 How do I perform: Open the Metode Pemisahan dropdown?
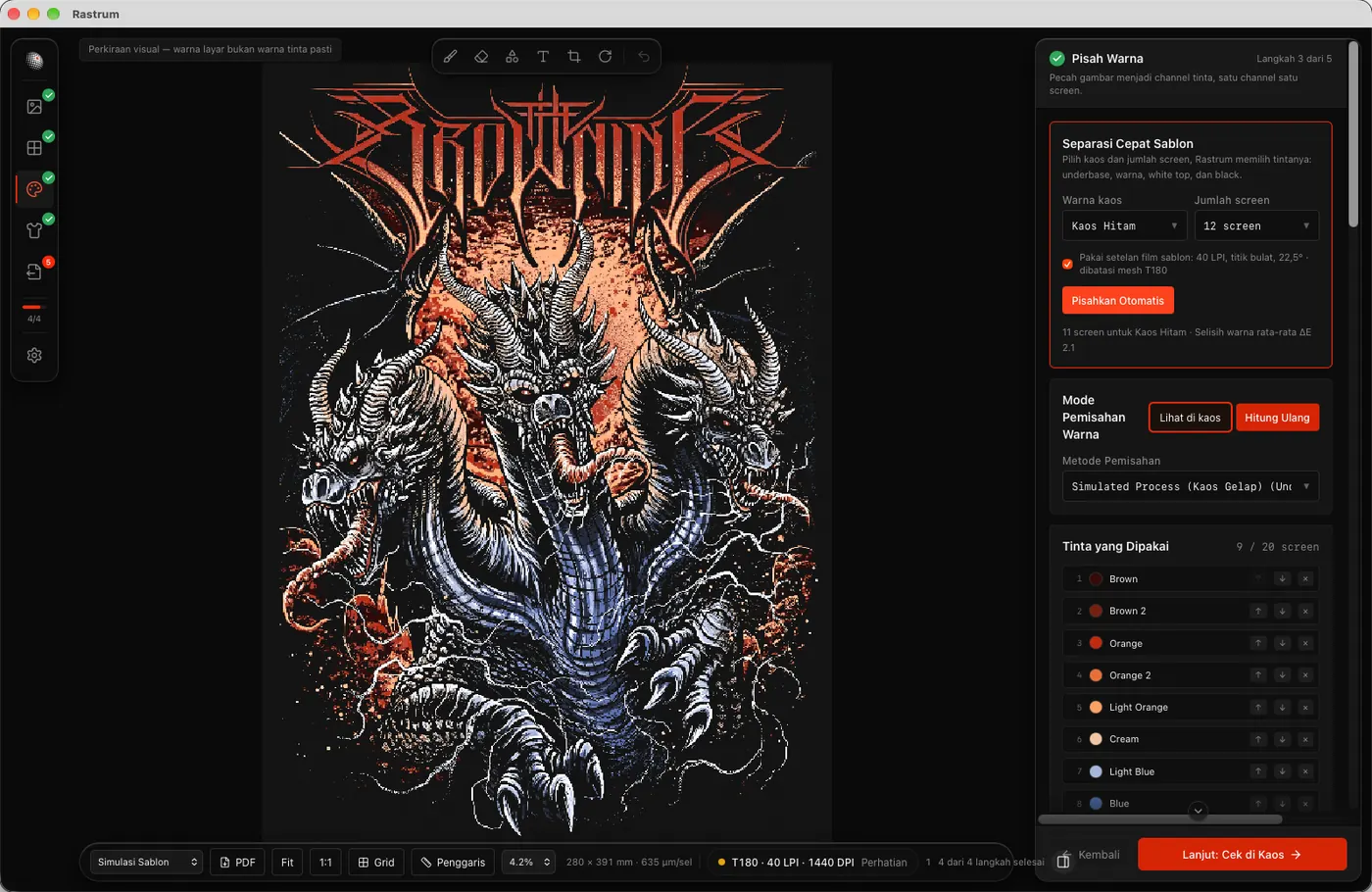pos(1191,486)
